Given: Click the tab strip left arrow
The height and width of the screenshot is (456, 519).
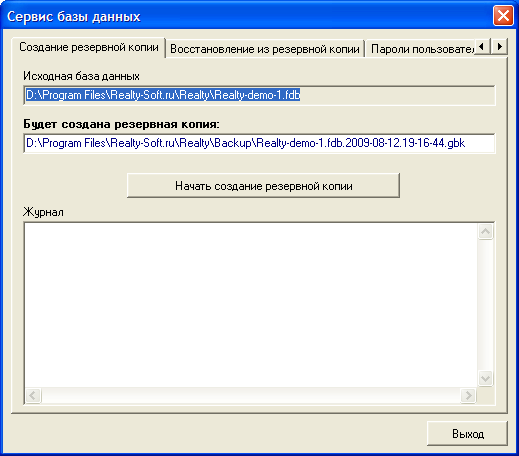Looking at the screenshot, I should click(x=482, y=46).
